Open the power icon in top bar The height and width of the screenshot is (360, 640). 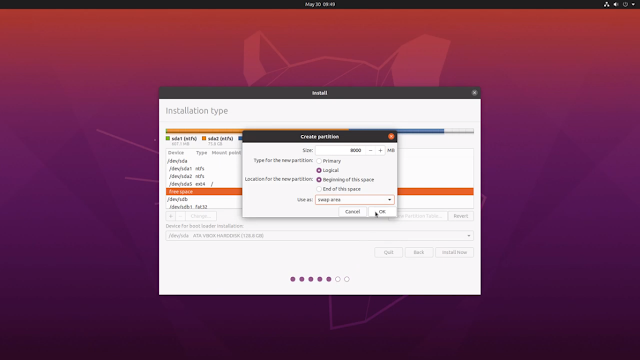pos(625,4)
